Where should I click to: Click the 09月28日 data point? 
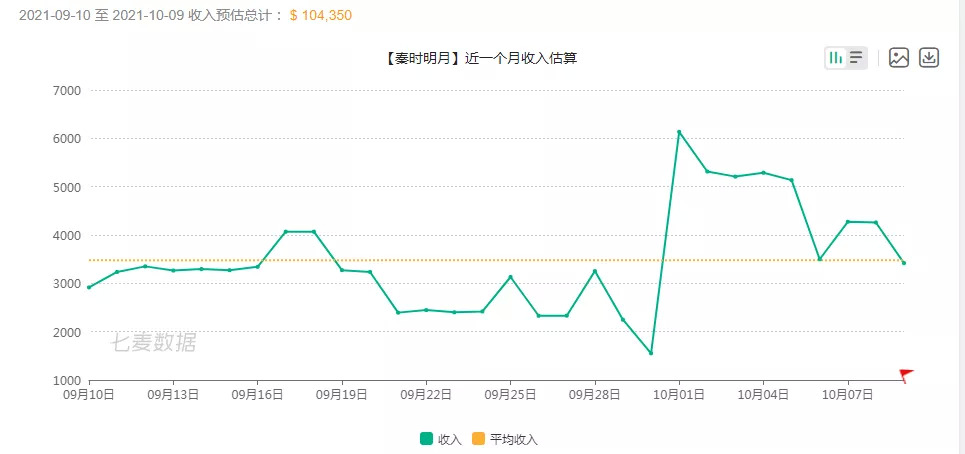coord(595,271)
